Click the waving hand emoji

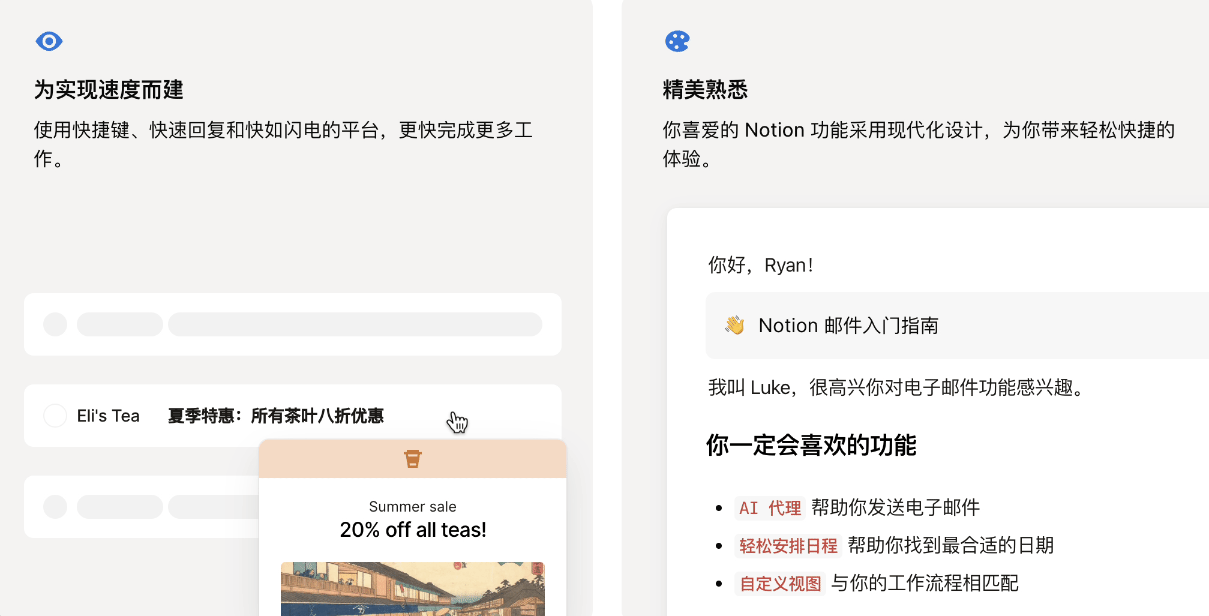(x=734, y=325)
